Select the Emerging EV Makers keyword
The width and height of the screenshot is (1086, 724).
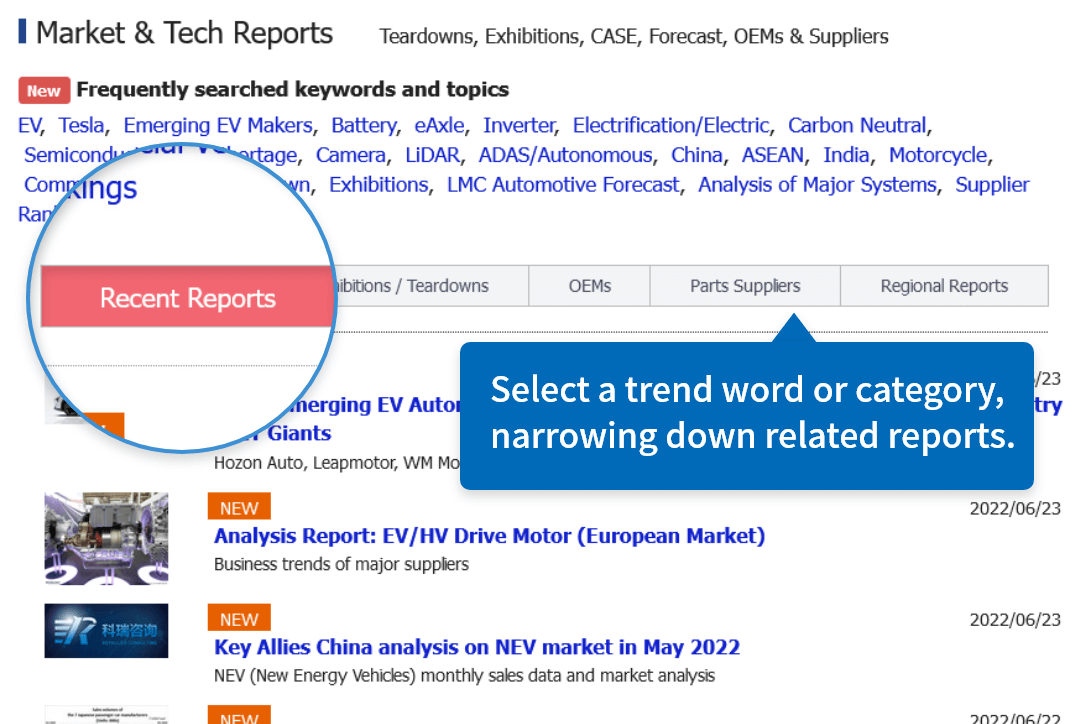click(218, 125)
